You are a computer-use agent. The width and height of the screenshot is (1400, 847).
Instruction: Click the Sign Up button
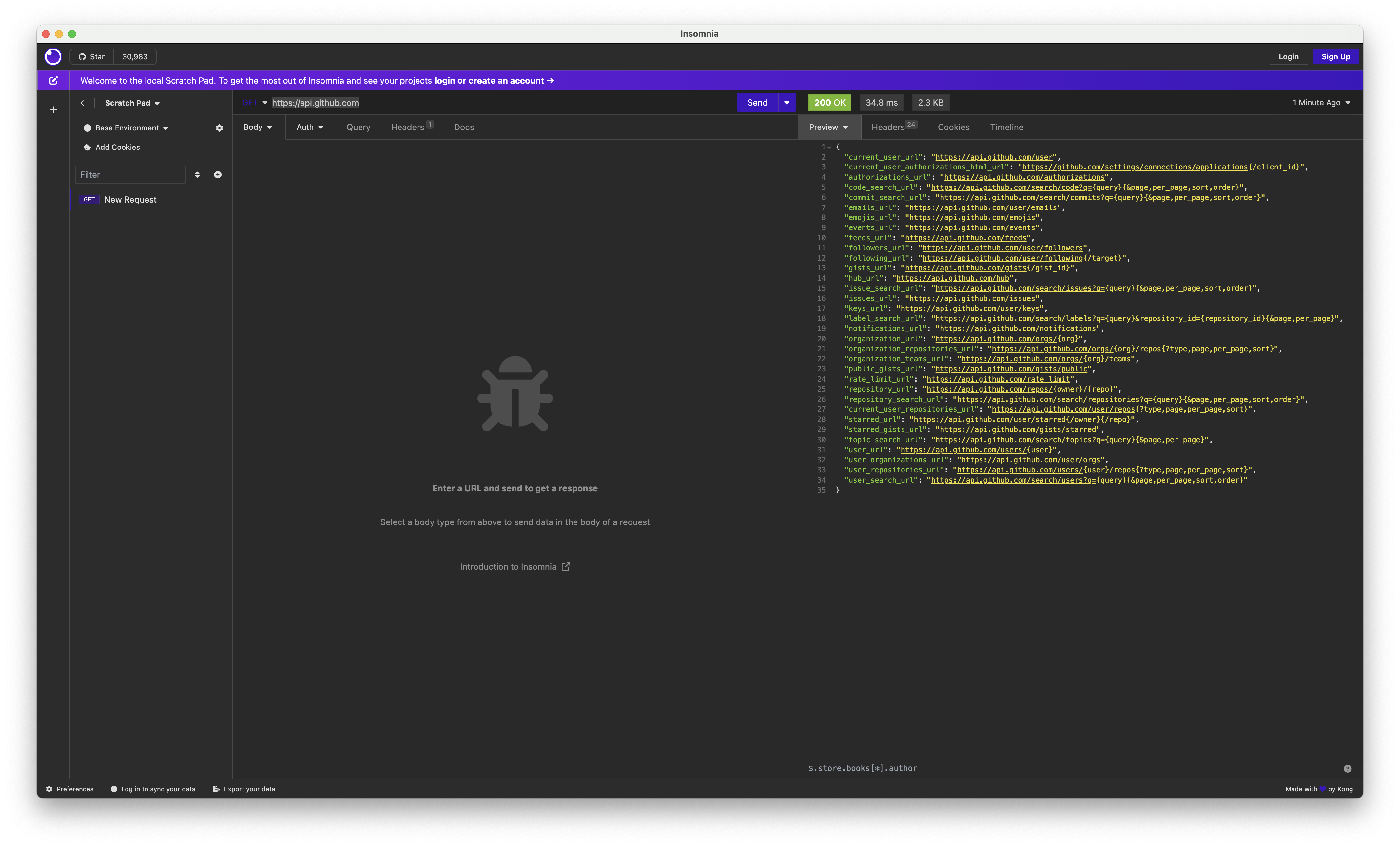coord(1336,57)
